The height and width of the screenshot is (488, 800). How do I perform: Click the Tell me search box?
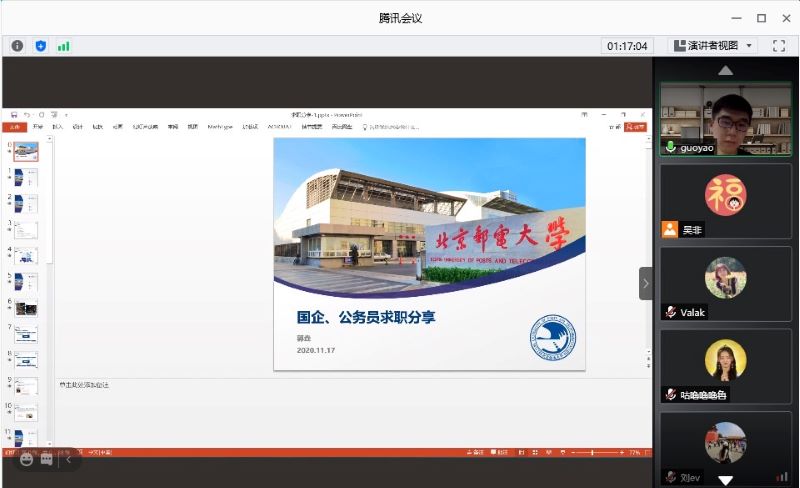point(391,127)
